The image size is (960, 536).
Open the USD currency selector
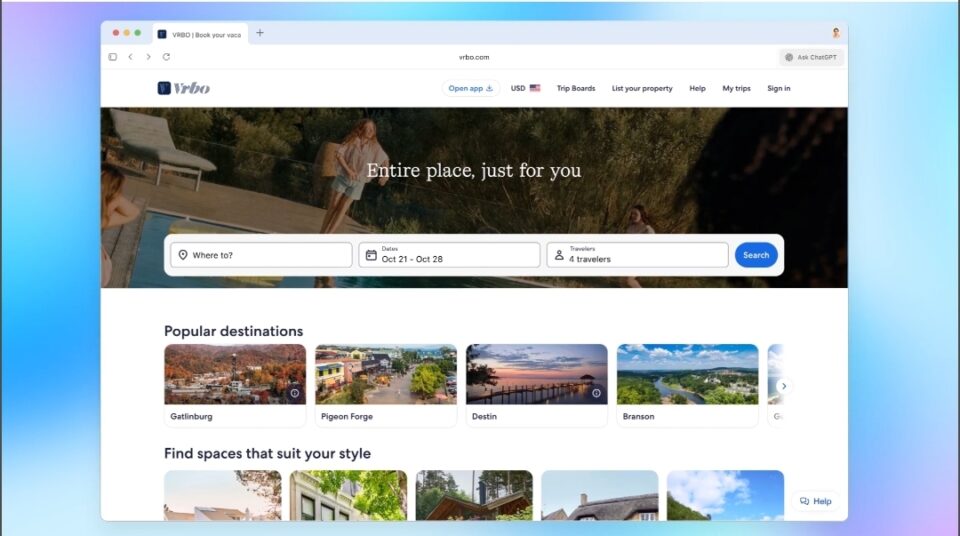(525, 88)
